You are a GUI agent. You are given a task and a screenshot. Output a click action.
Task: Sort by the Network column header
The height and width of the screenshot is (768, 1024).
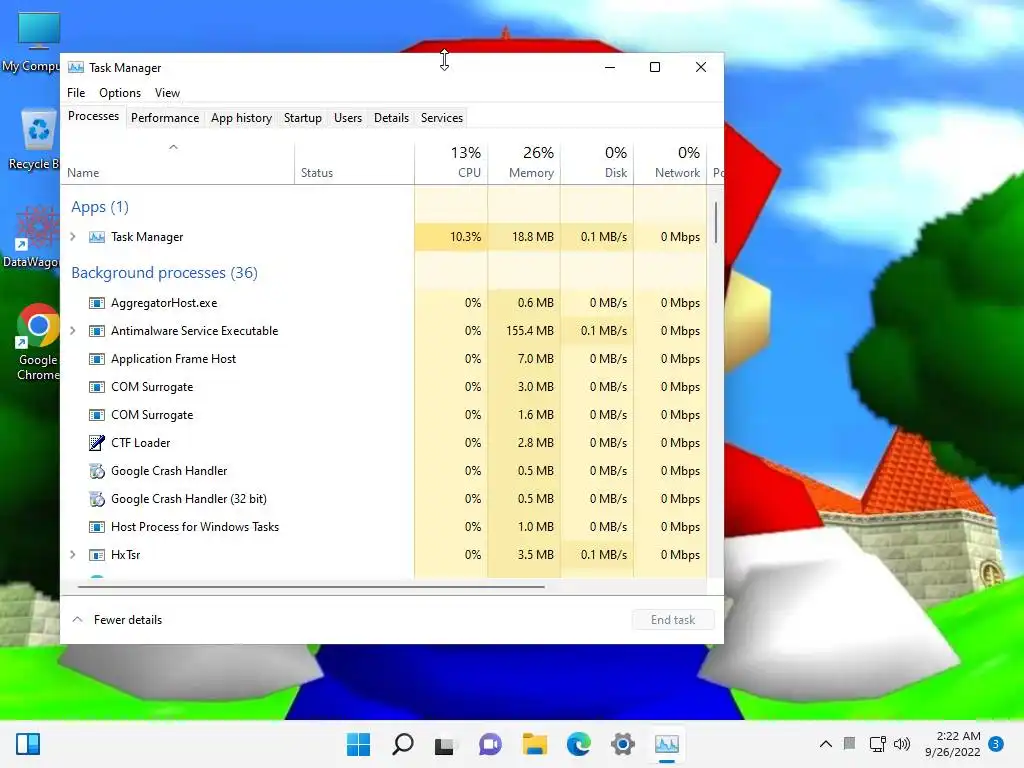point(670,163)
